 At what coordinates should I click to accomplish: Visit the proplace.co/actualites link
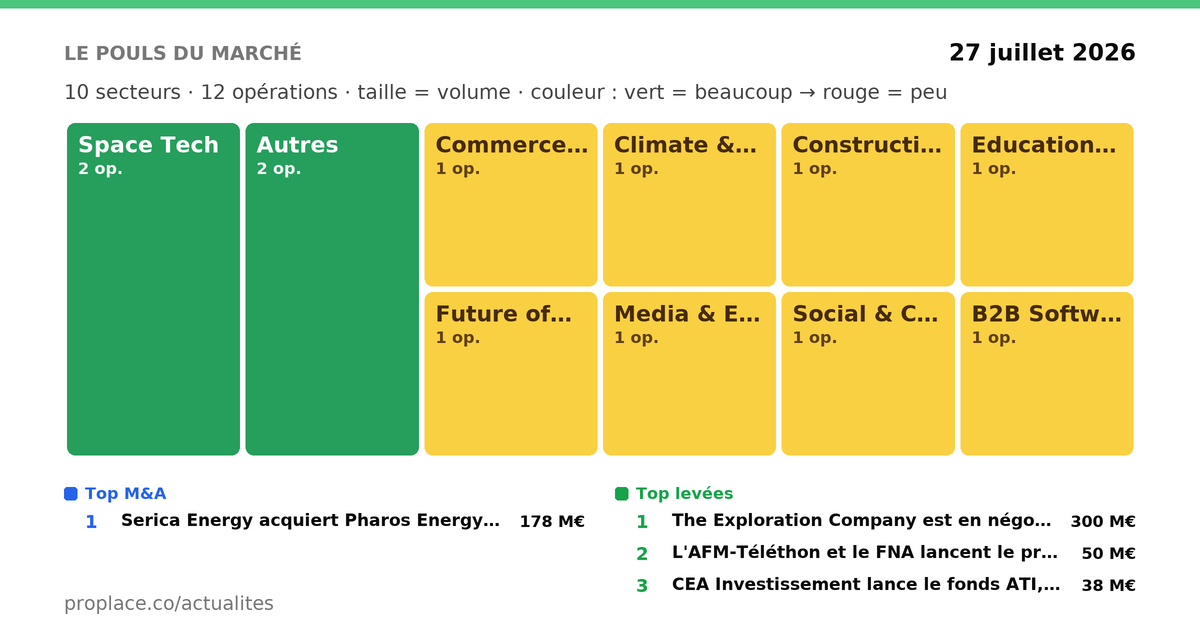tap(169, 604)
